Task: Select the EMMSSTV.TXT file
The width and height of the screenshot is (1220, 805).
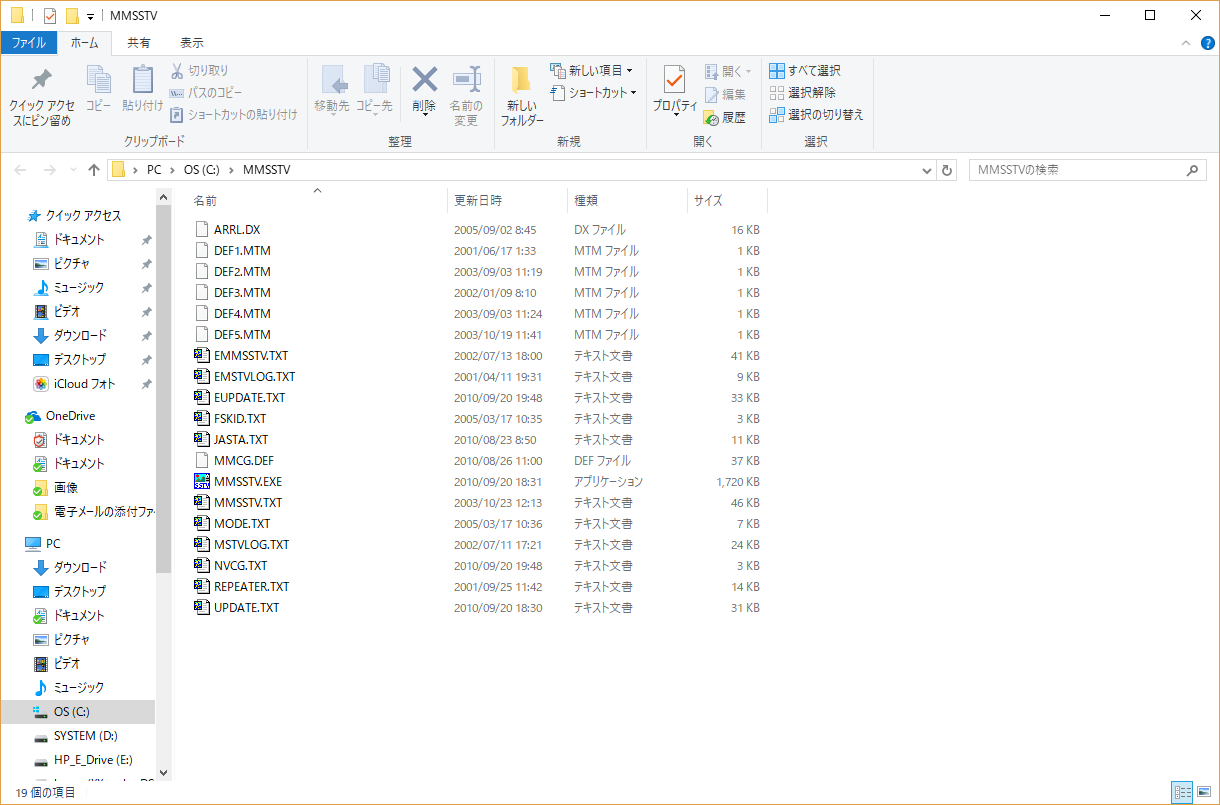Action: [251, 355]
